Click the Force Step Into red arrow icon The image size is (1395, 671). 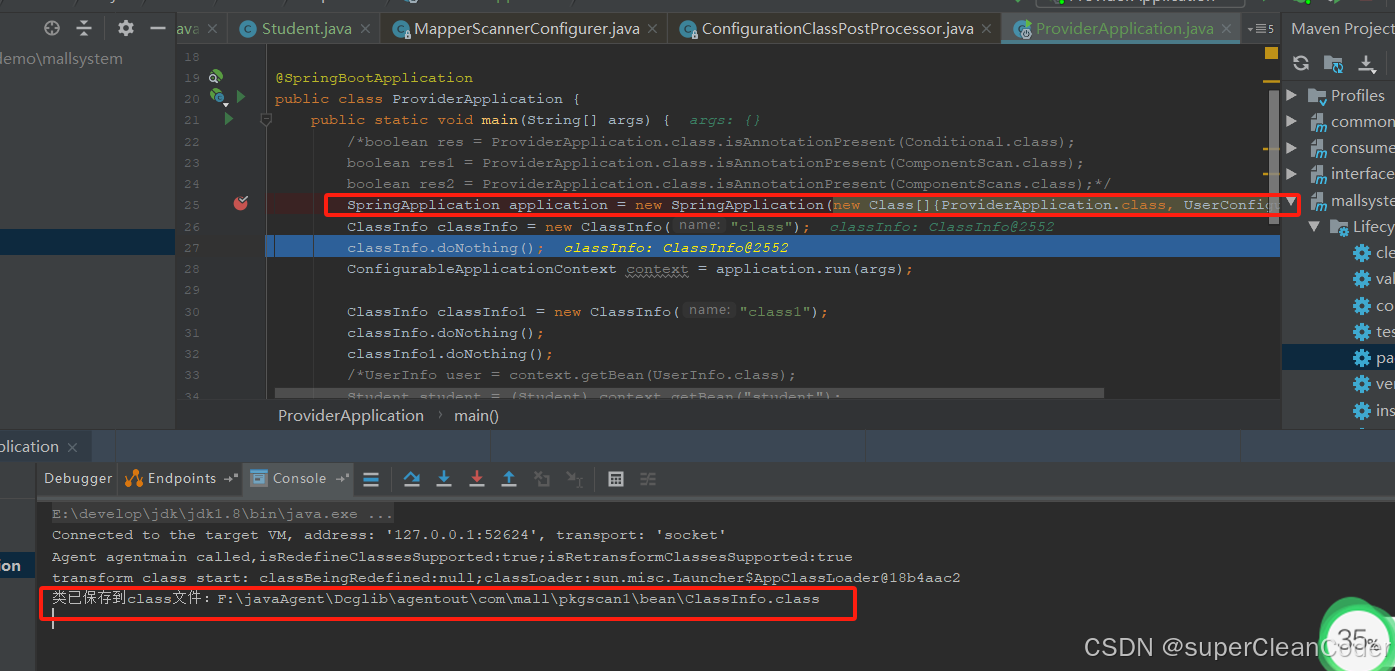tap(476, 478)
